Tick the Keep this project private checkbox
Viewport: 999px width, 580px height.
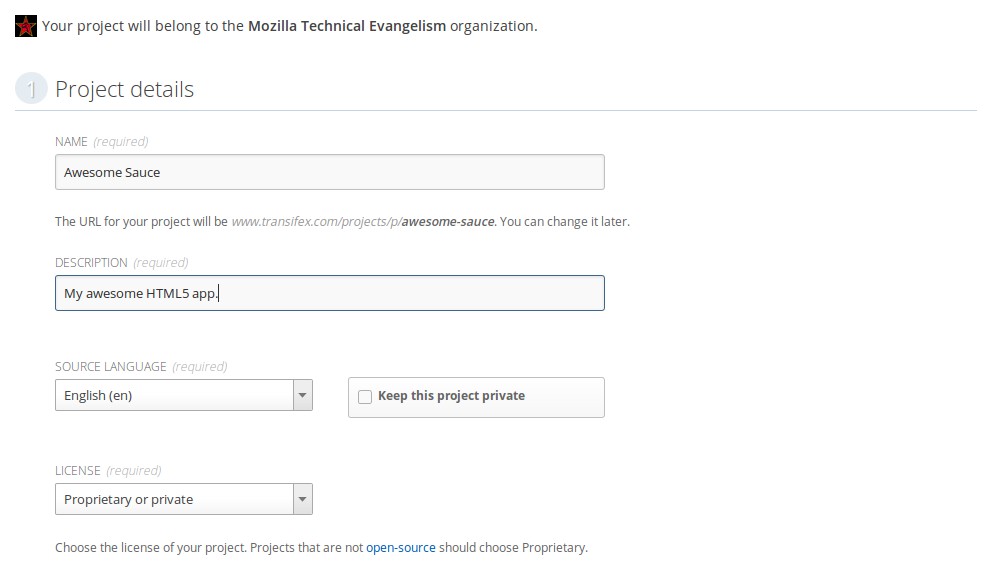tap(365, 397)
